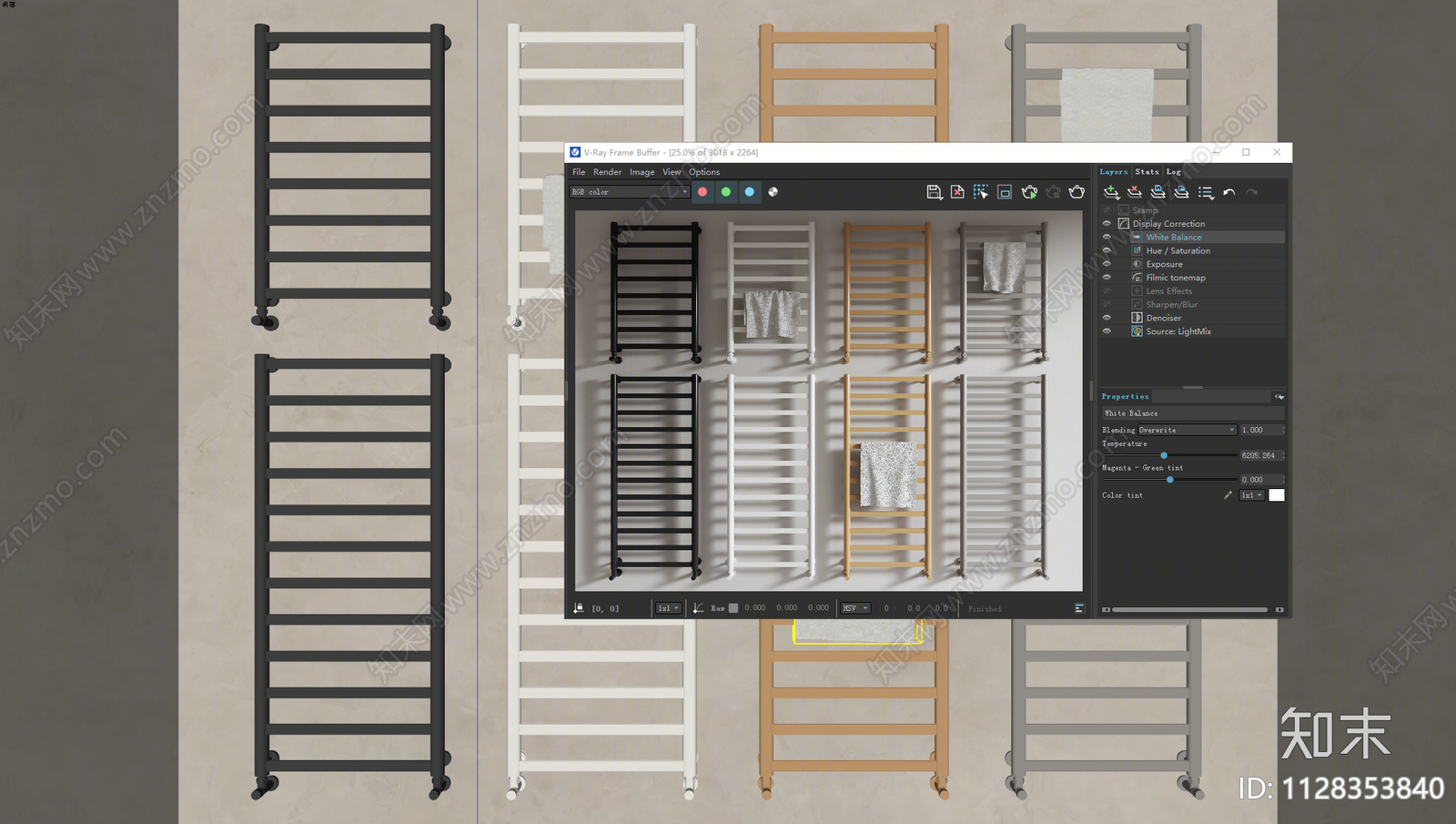Screen dimensions: 1456x824
Task: Open the layer list options icon
Action: click(x=1206, y=192)
